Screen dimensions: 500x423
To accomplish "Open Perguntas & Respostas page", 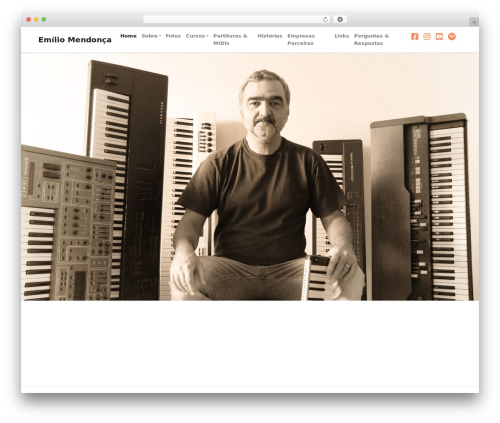I will click(371, 40).
